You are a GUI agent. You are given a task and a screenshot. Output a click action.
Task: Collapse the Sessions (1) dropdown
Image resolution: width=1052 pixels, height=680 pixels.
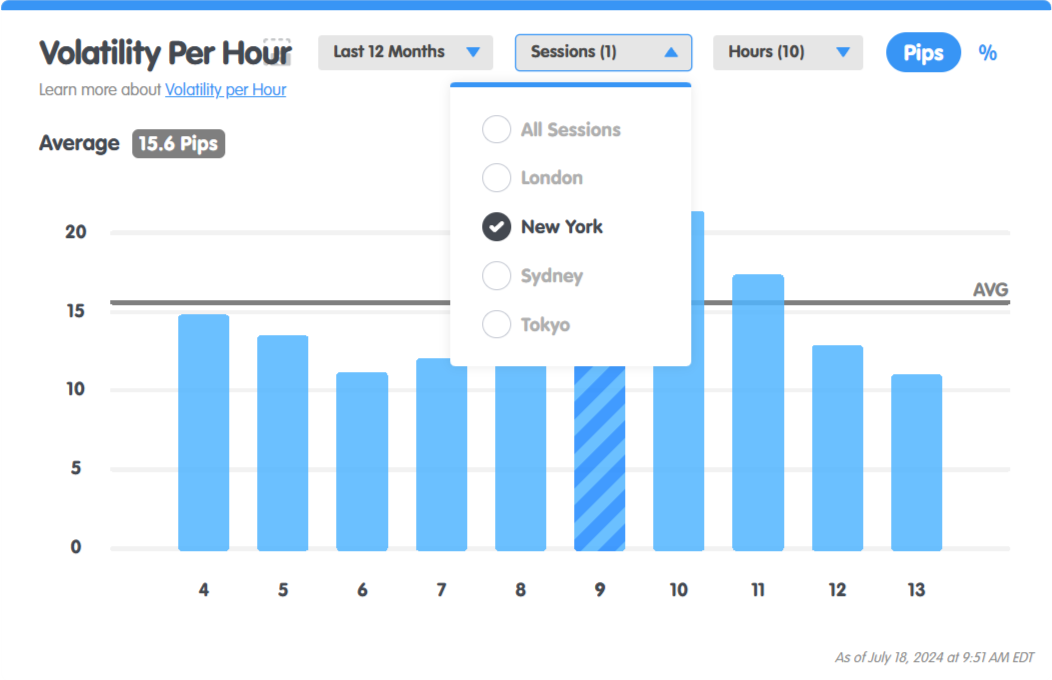click(x=603, y=52)
